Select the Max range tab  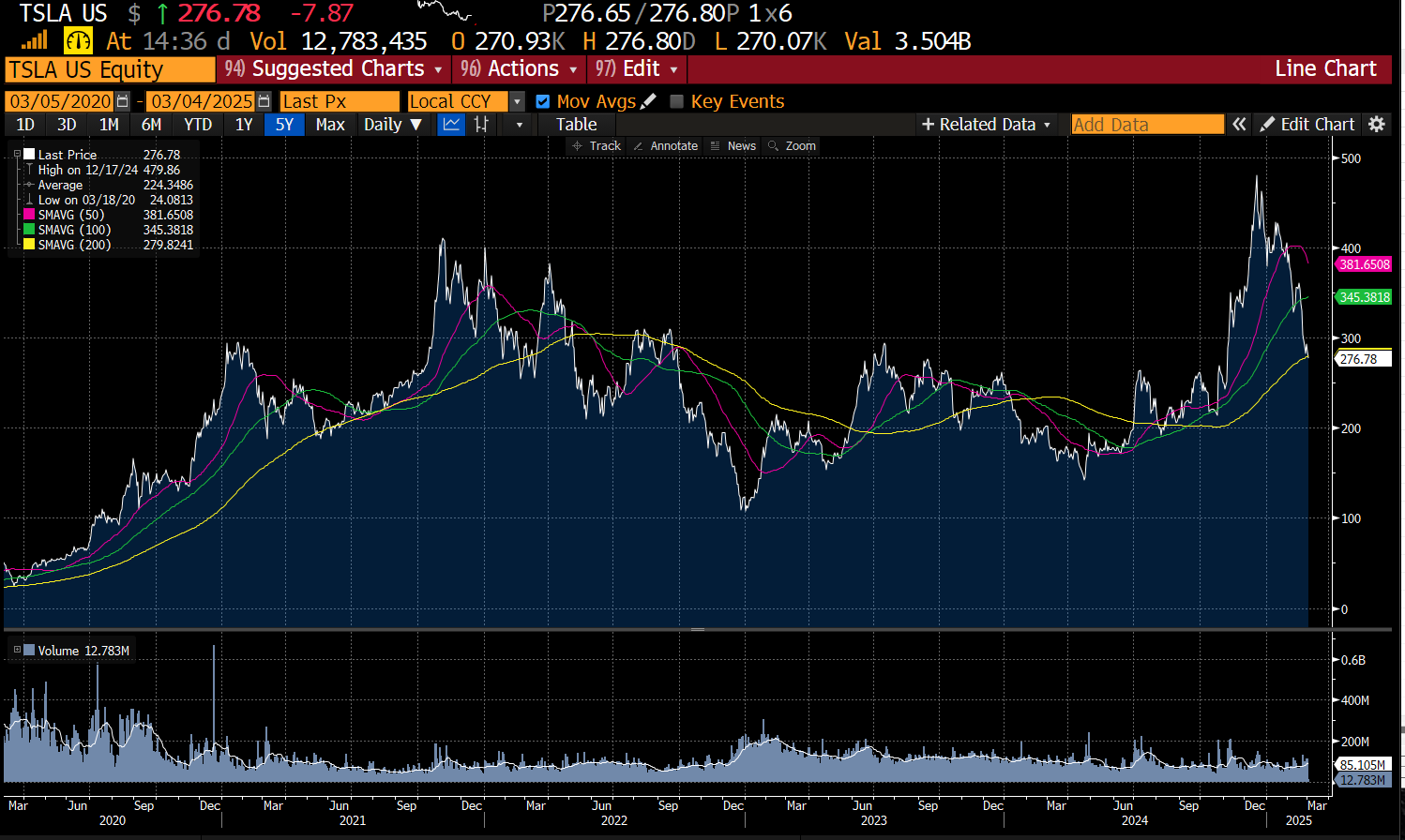click(330, 124)
